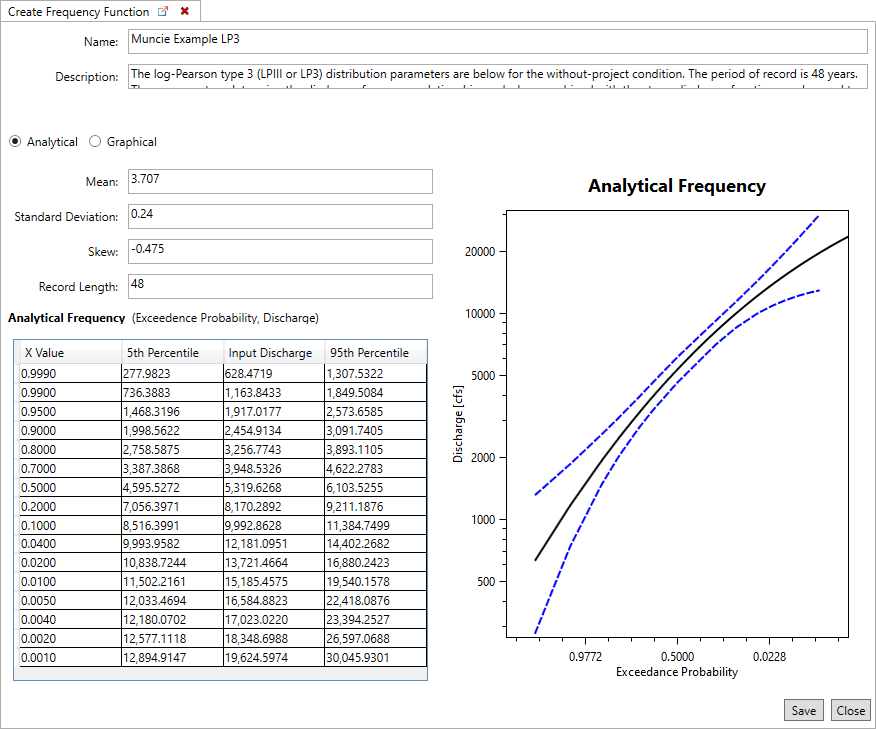
Task: Save the frequency function
Action: tap(804, 711)
